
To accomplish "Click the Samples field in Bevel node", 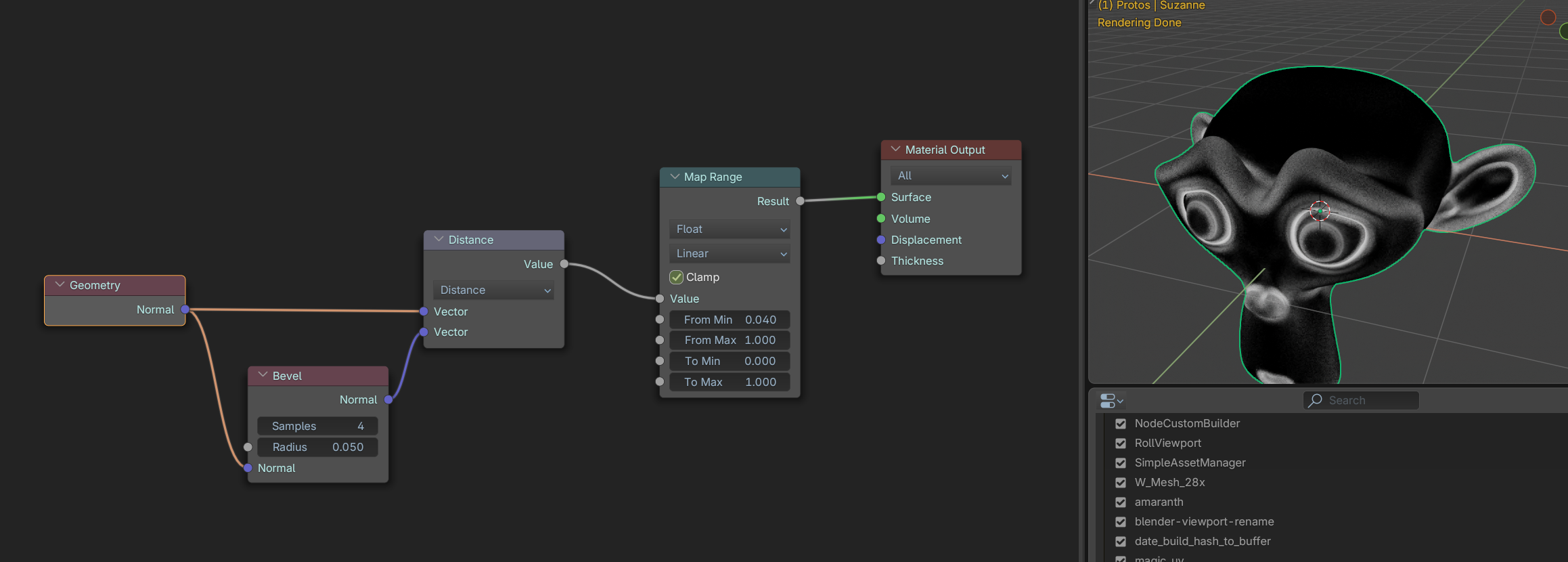I will coord(317,426).
